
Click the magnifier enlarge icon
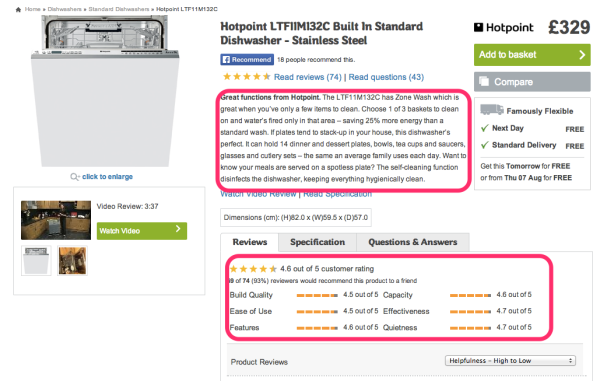pos(75,177)
